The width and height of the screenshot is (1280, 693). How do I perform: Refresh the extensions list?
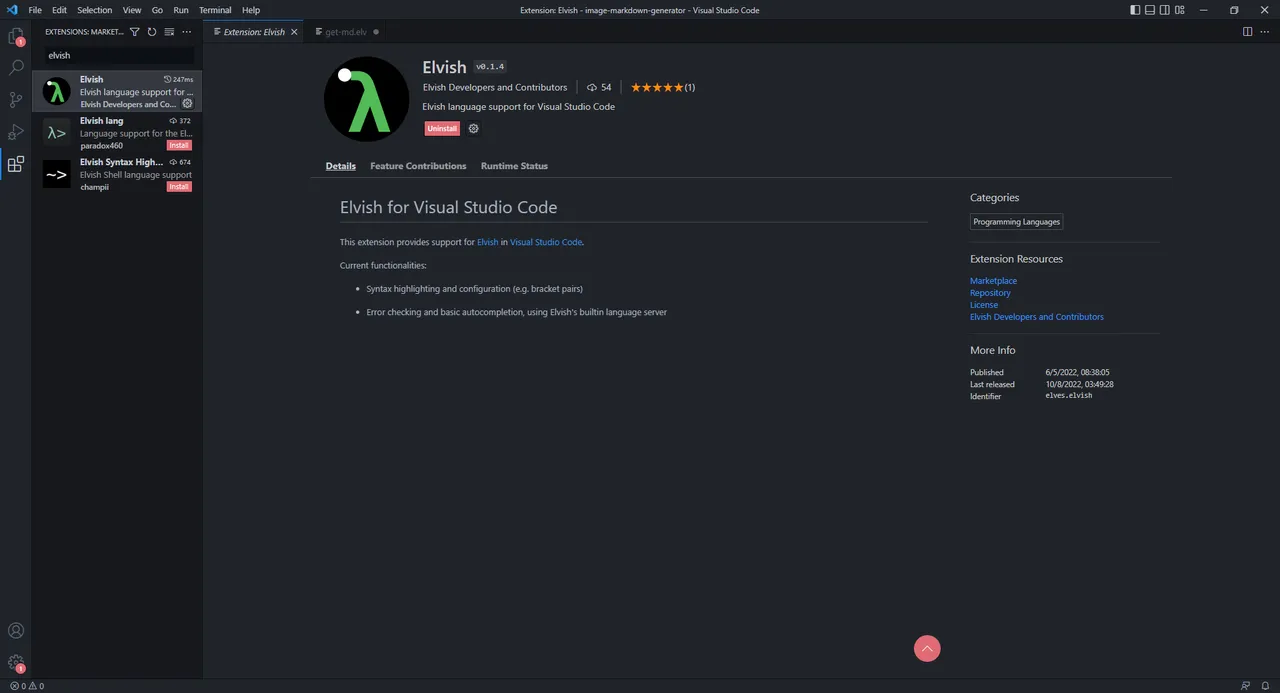coord(152,32)
